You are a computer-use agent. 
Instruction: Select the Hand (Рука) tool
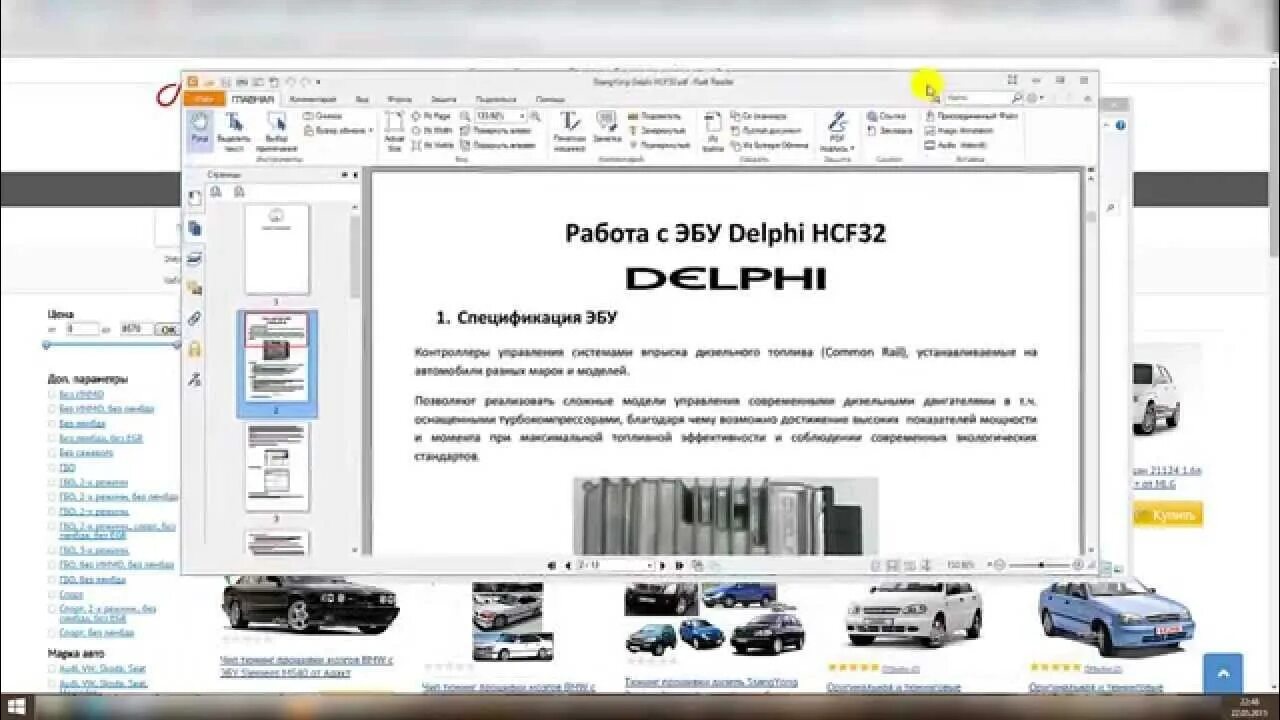[200, 130]
